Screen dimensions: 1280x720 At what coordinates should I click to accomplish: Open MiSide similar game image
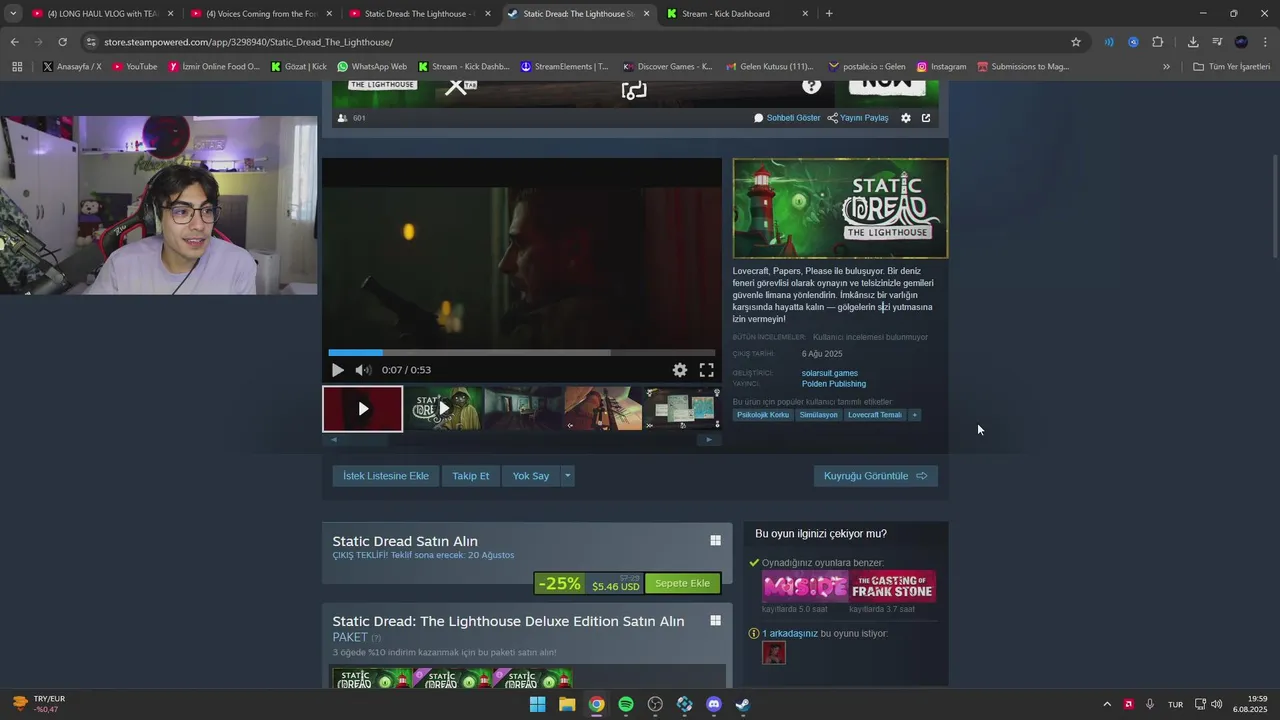click(x=805, y=586)
